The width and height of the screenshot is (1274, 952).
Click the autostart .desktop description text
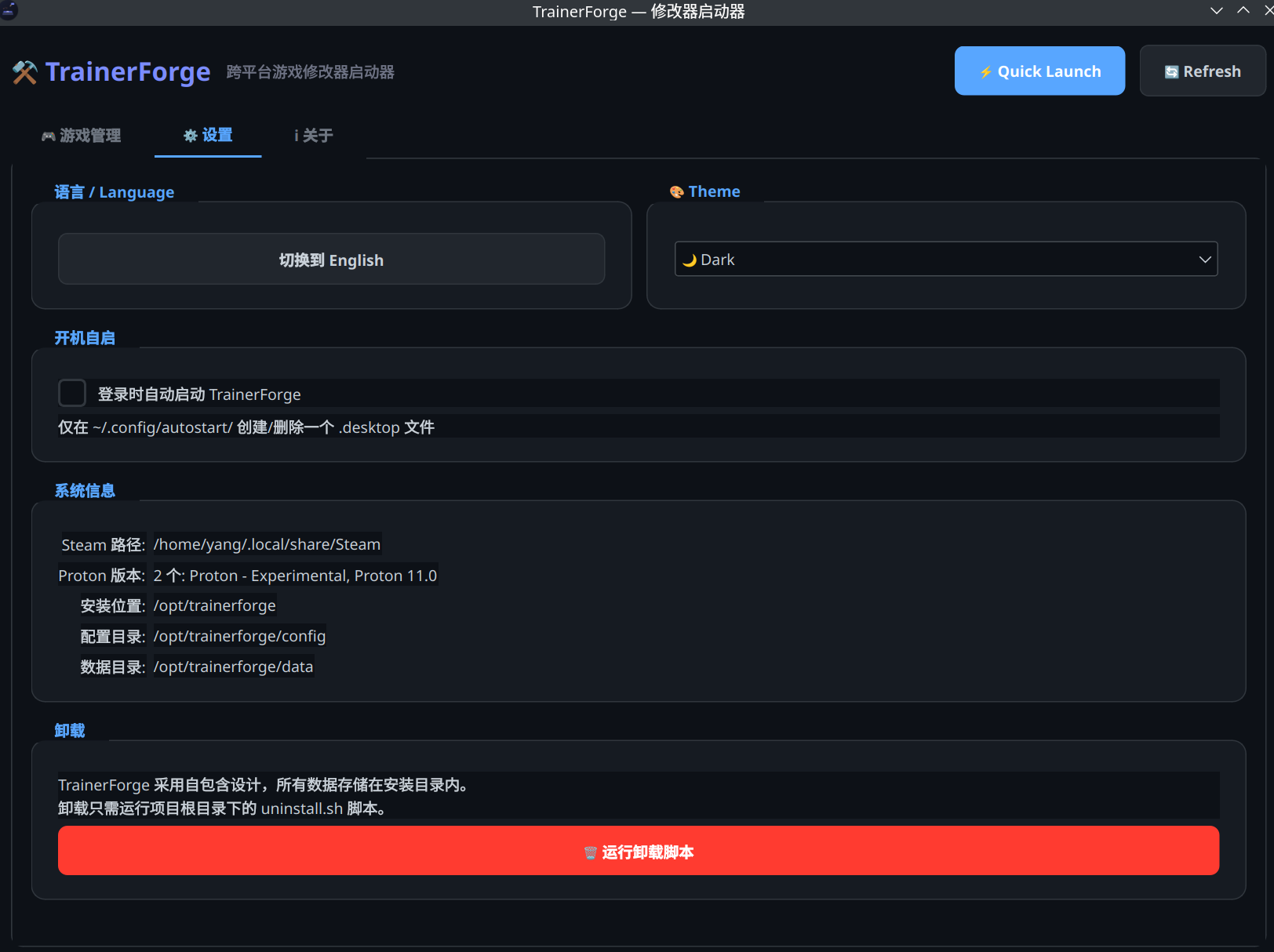(246, 427)
